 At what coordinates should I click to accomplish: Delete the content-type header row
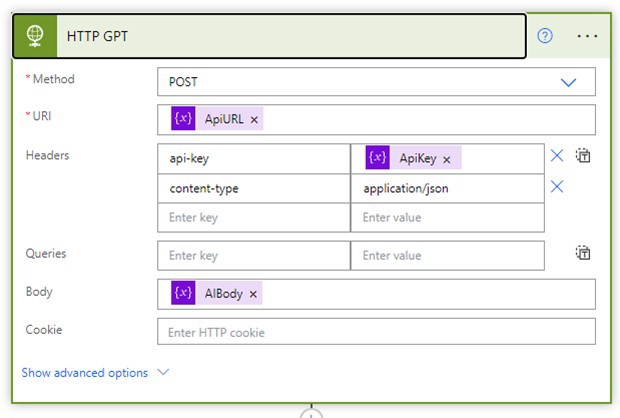[x=557, y=187]
